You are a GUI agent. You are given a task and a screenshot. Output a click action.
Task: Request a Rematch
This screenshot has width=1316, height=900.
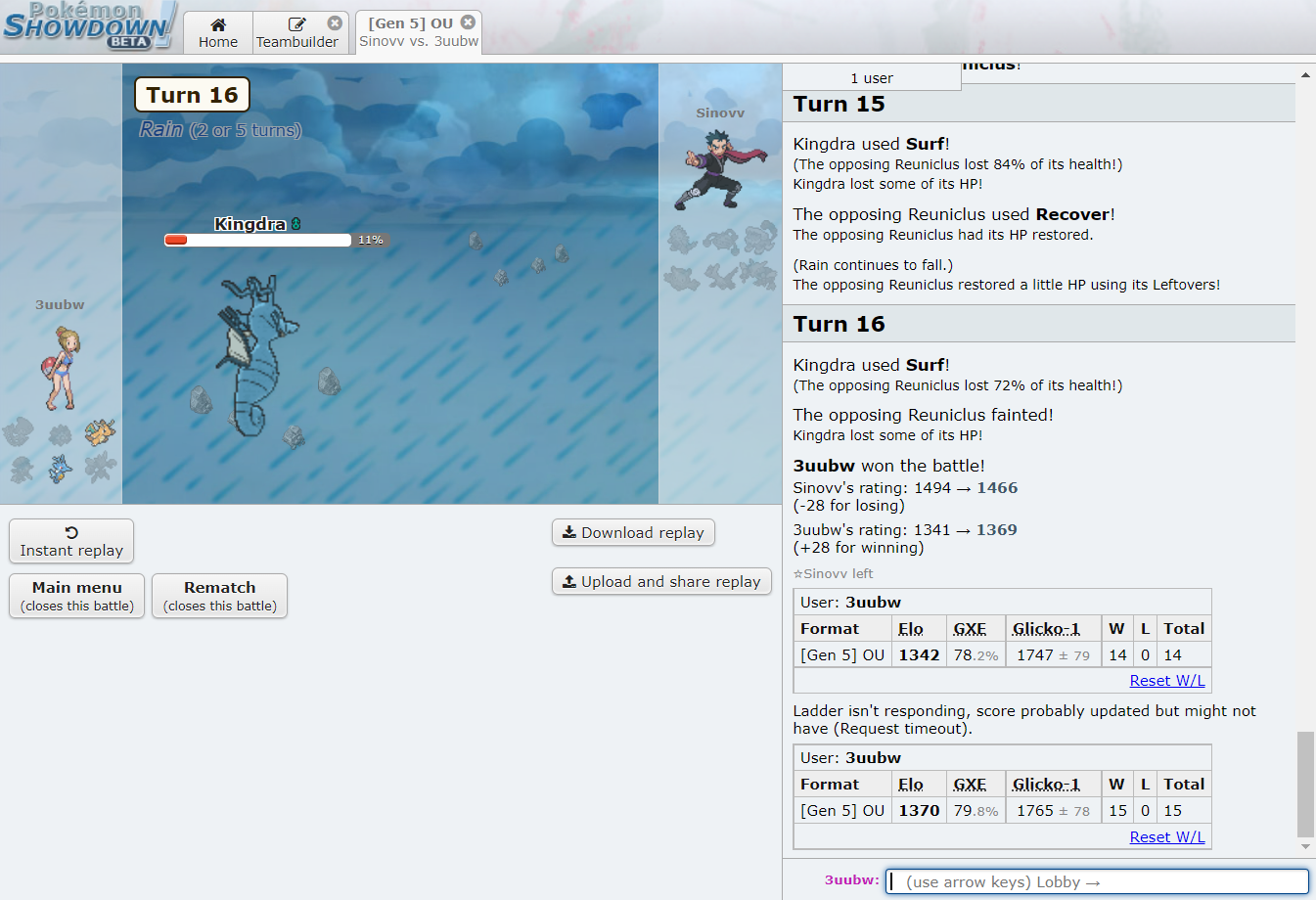pos(220,596)
